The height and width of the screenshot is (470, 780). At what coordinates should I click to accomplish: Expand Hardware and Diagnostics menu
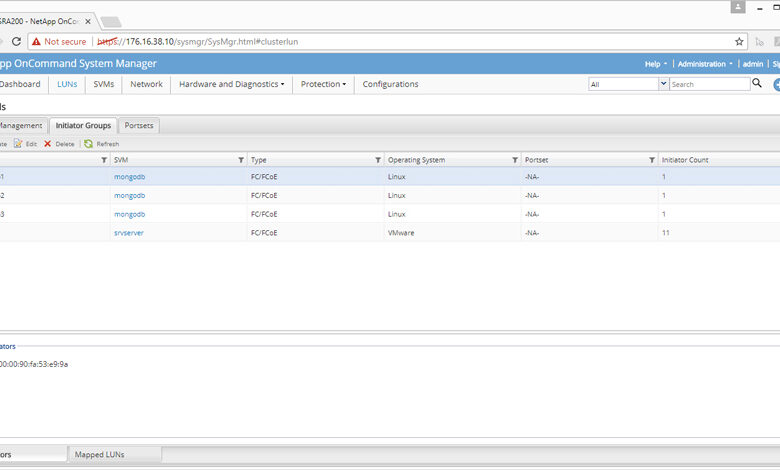click(232, 84)
